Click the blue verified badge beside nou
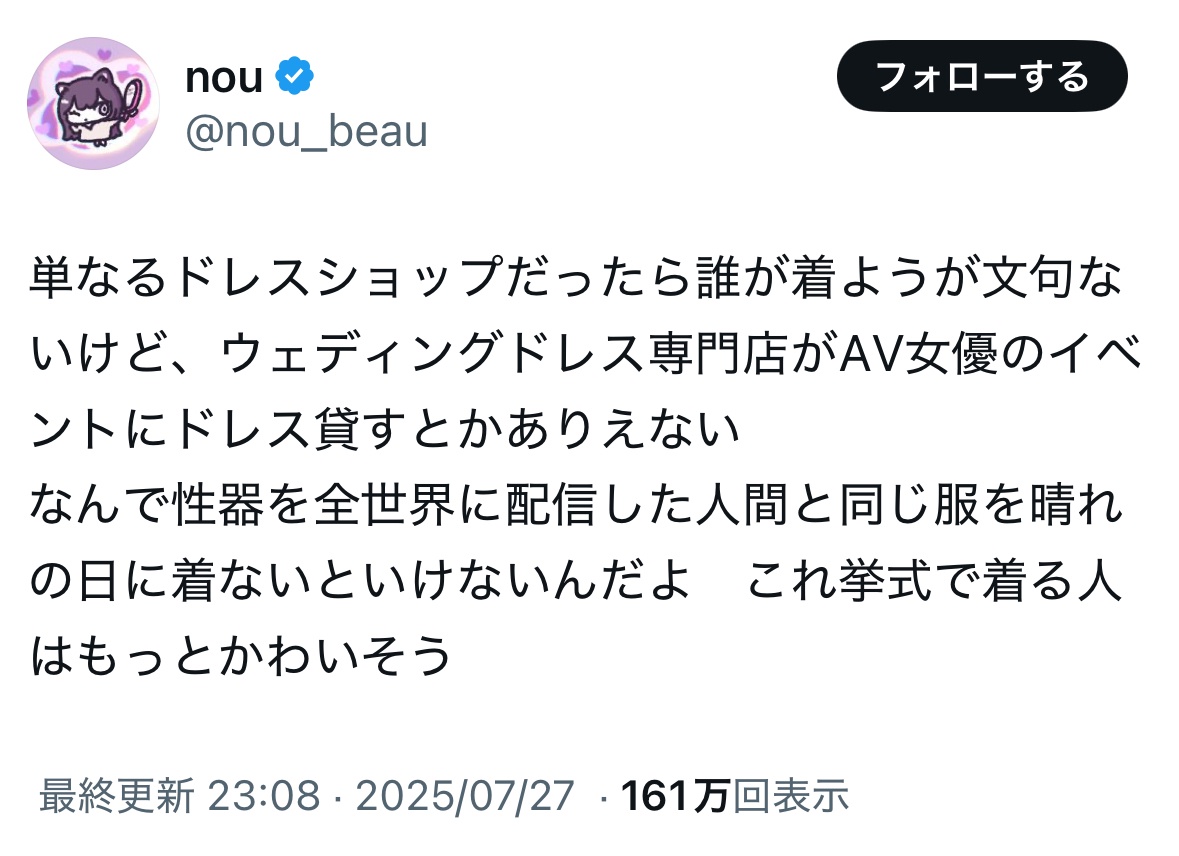Screen dimensions: 1179x856 click(x=295, y=78)
